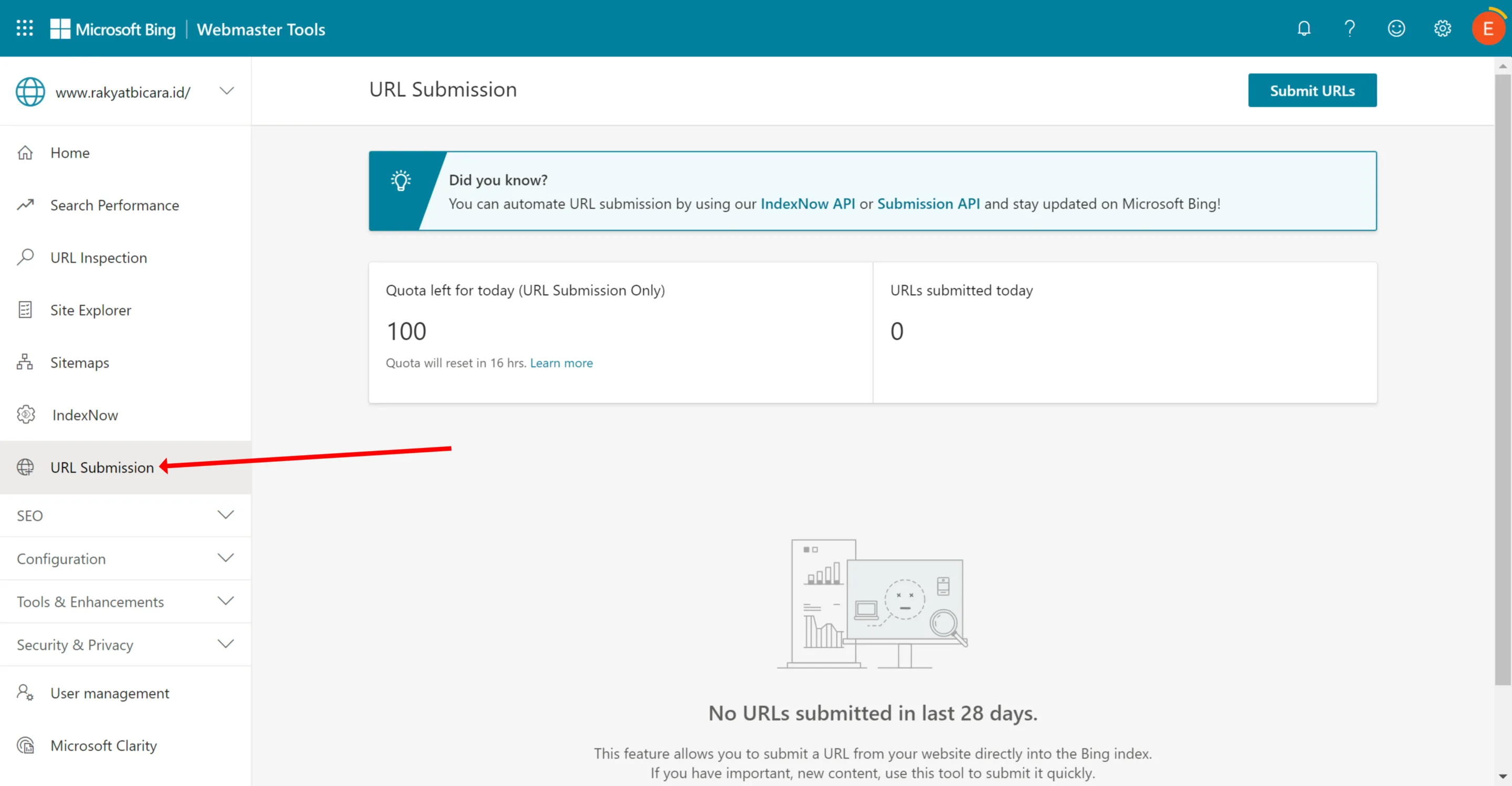
Task: Click the feedback smiley icon
Action: click(x=1396, y=28)
